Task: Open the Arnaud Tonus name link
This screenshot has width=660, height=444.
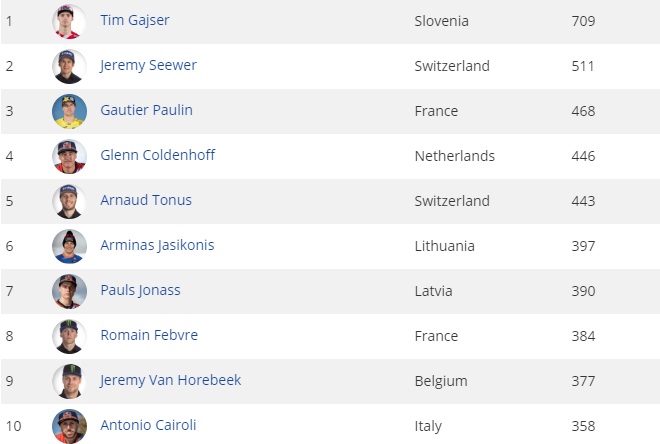Action: click(x=146, y=200)
